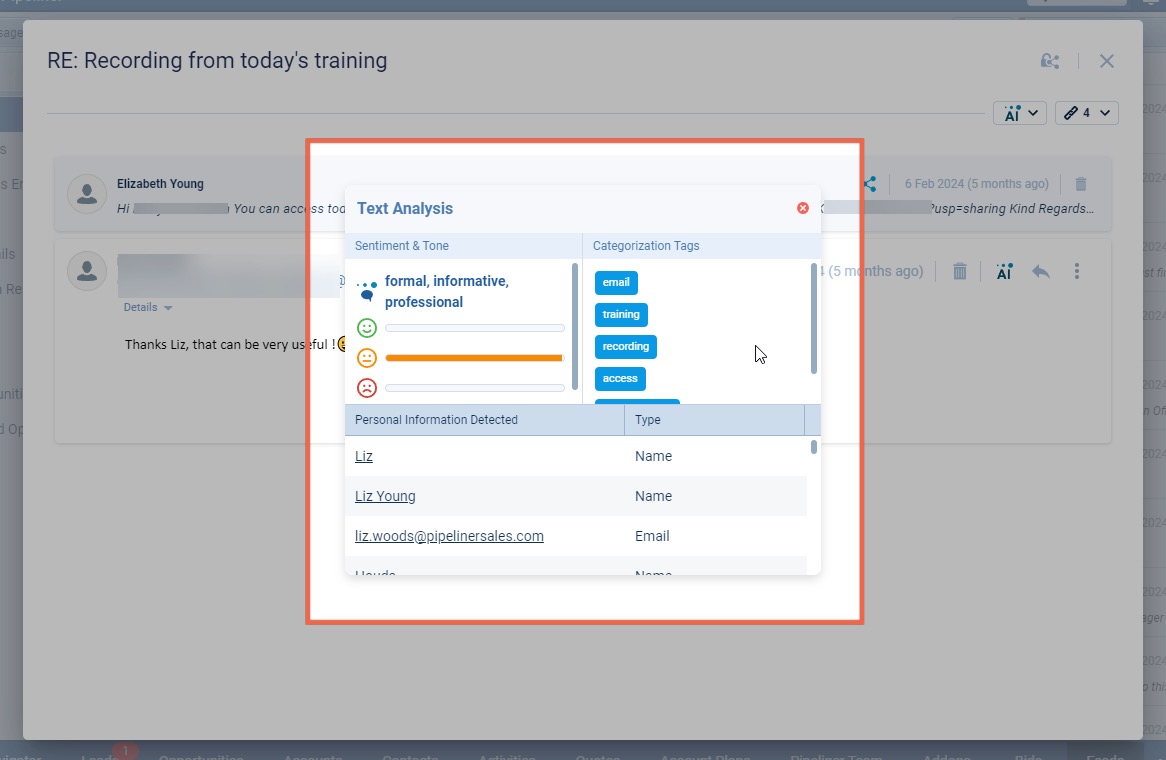Click the positive sentiment smiley face
Screen dimensions: 1166x760
pyautogui.click(x=367, y=328)
